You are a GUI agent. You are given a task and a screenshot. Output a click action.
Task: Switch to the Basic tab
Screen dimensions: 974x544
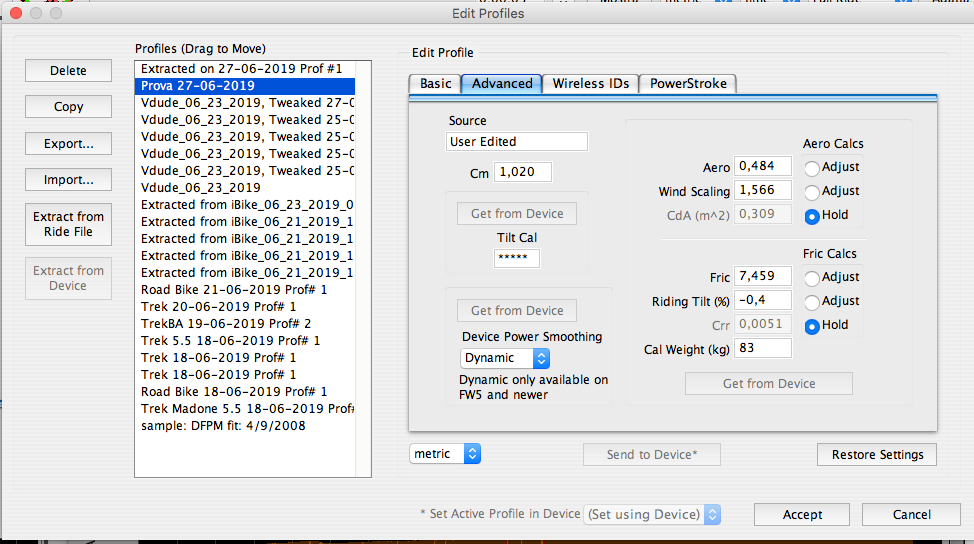pyautogui.click(x=435, y=84)
